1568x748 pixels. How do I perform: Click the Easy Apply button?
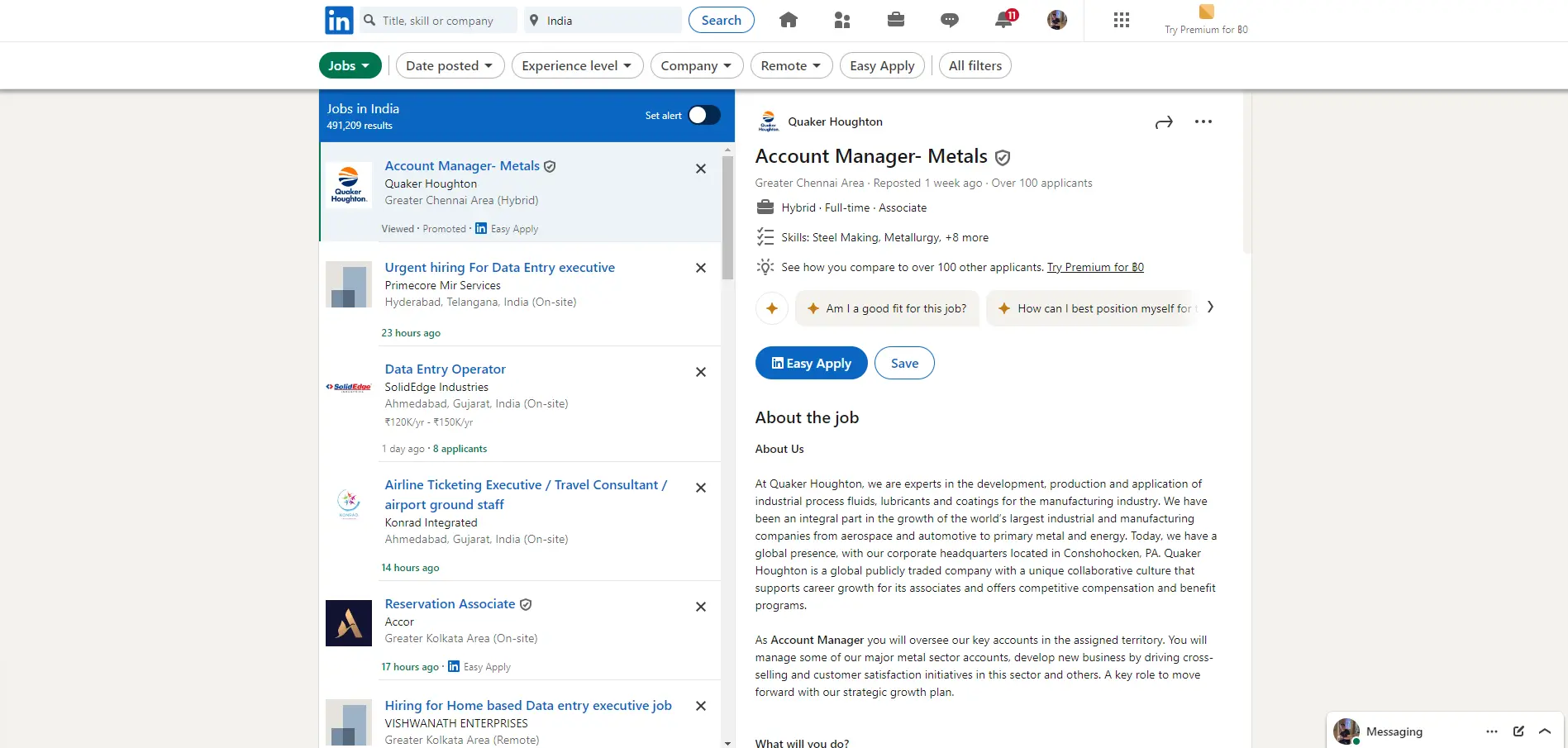[x=811, y=363]
